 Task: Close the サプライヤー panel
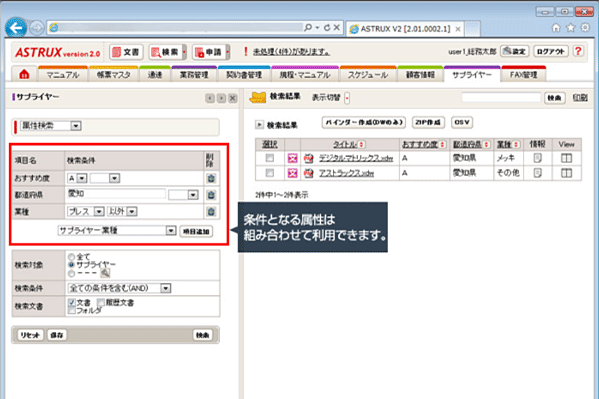233,98
